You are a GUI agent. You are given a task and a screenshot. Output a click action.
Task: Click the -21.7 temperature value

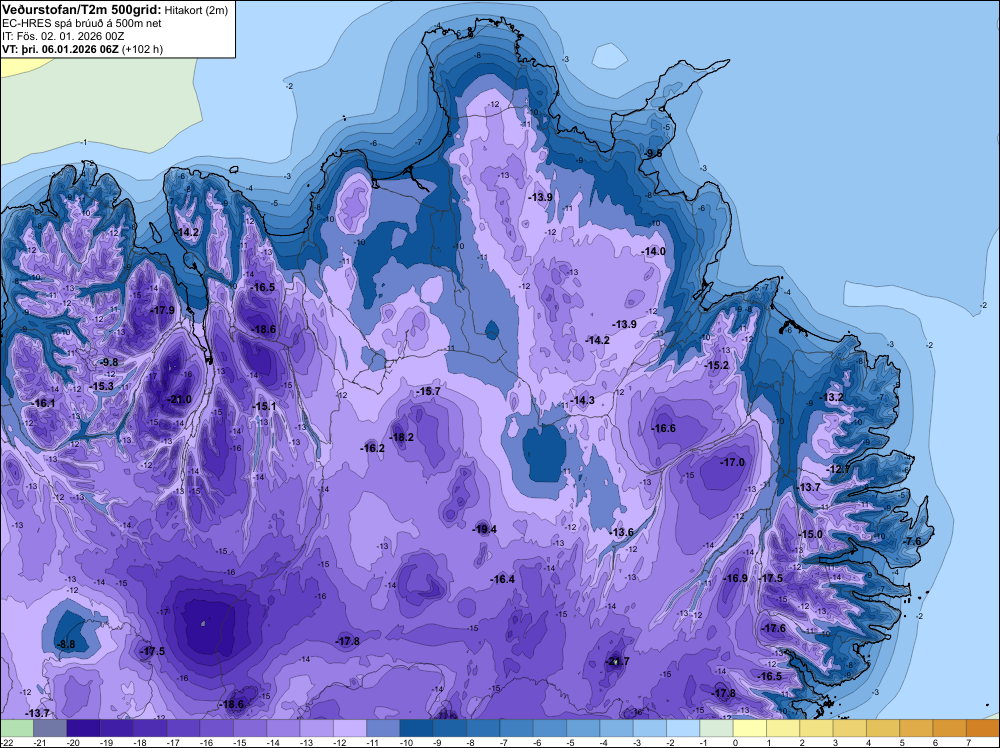point(617,661)
